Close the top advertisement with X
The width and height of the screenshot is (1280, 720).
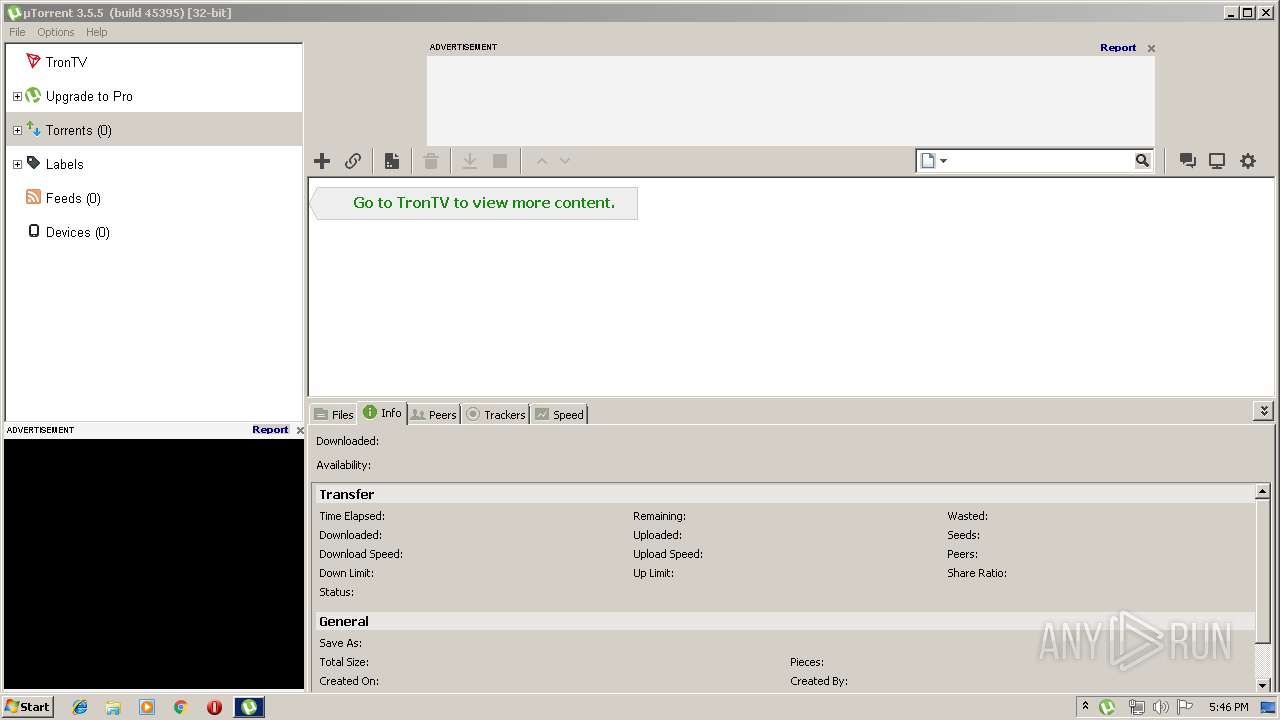click(1151, 48)
